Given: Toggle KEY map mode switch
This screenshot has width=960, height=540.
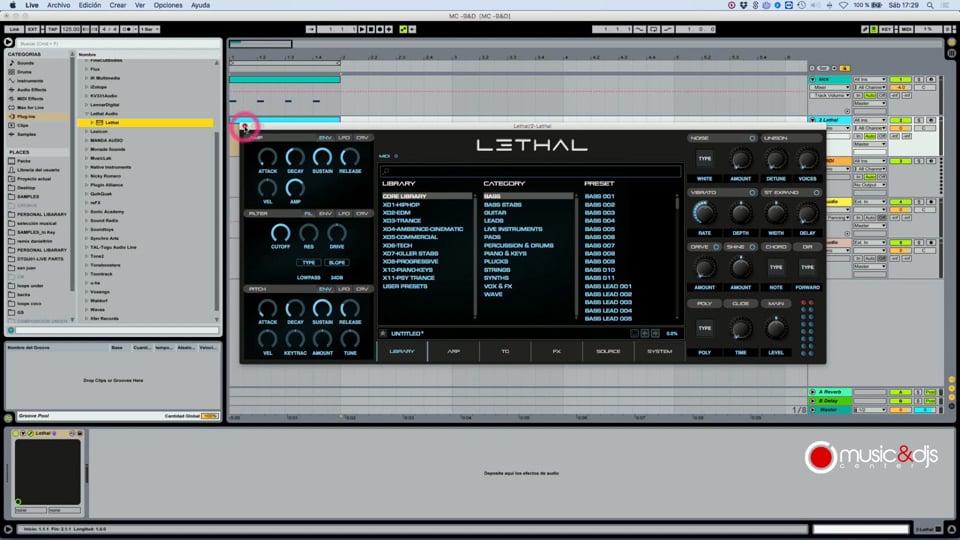Looking at the screenshot, I should 885,29.
